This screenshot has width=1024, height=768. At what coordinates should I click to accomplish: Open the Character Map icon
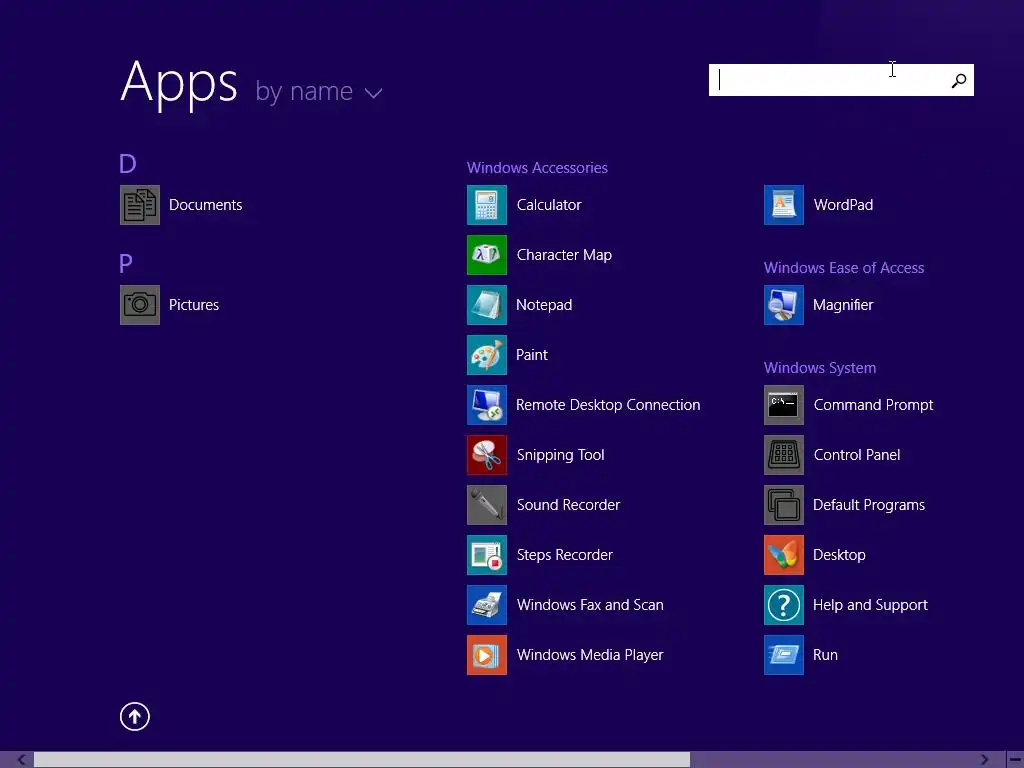(487, 255)
